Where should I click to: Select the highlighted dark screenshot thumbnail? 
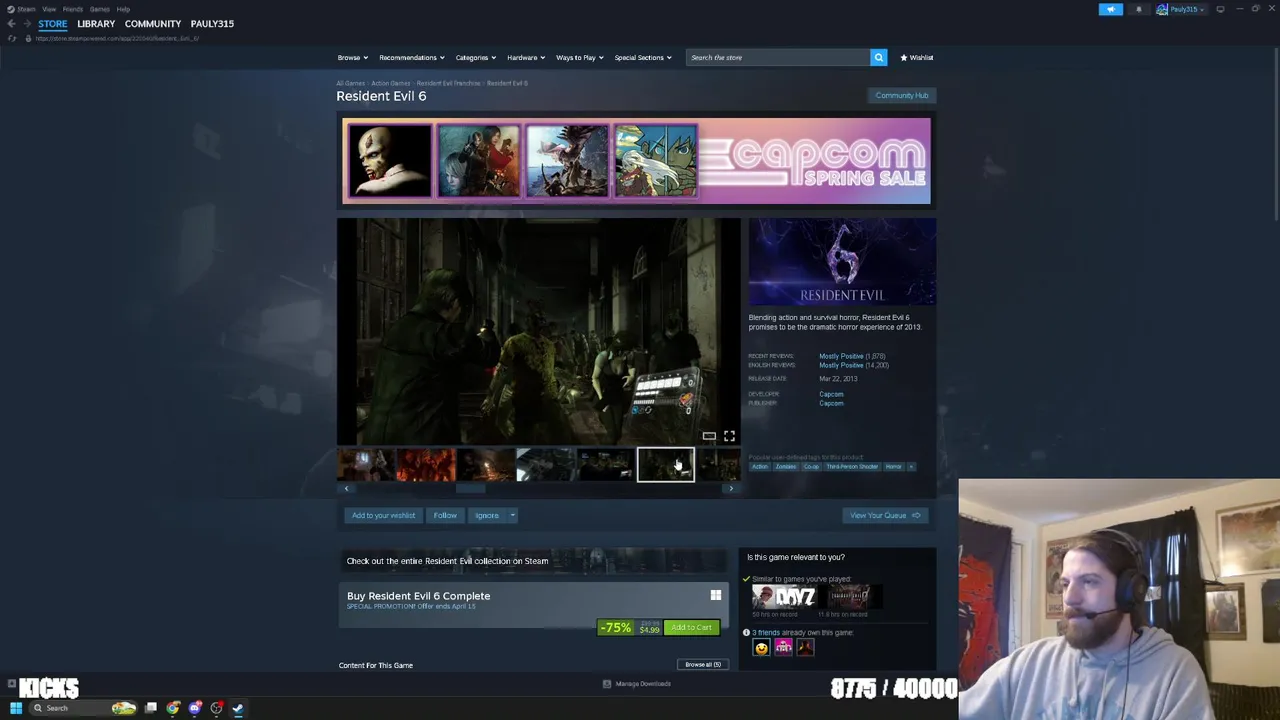pos(666,465)
